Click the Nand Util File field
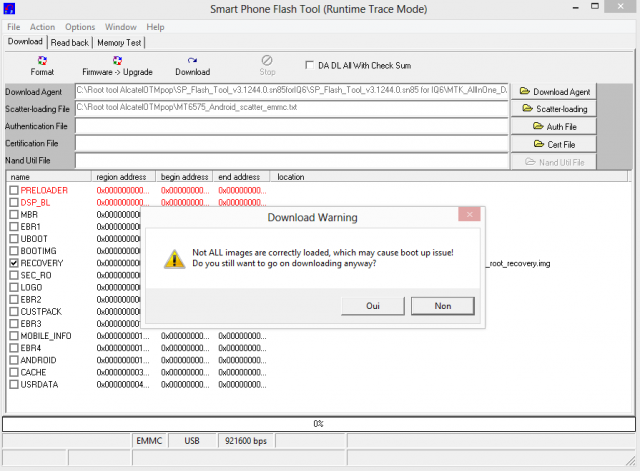Image resolution: width=640 pixels, height=471 pixels. (291, 160)
